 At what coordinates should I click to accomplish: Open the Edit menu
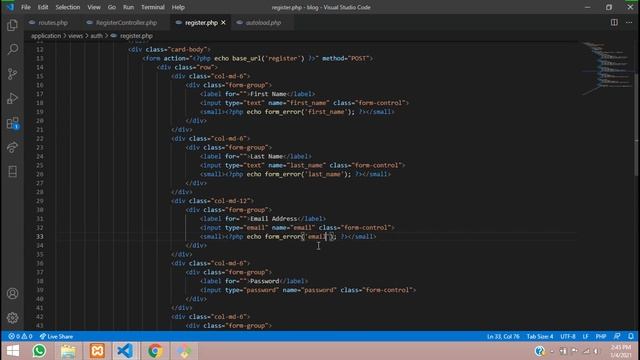coord(43,7)
